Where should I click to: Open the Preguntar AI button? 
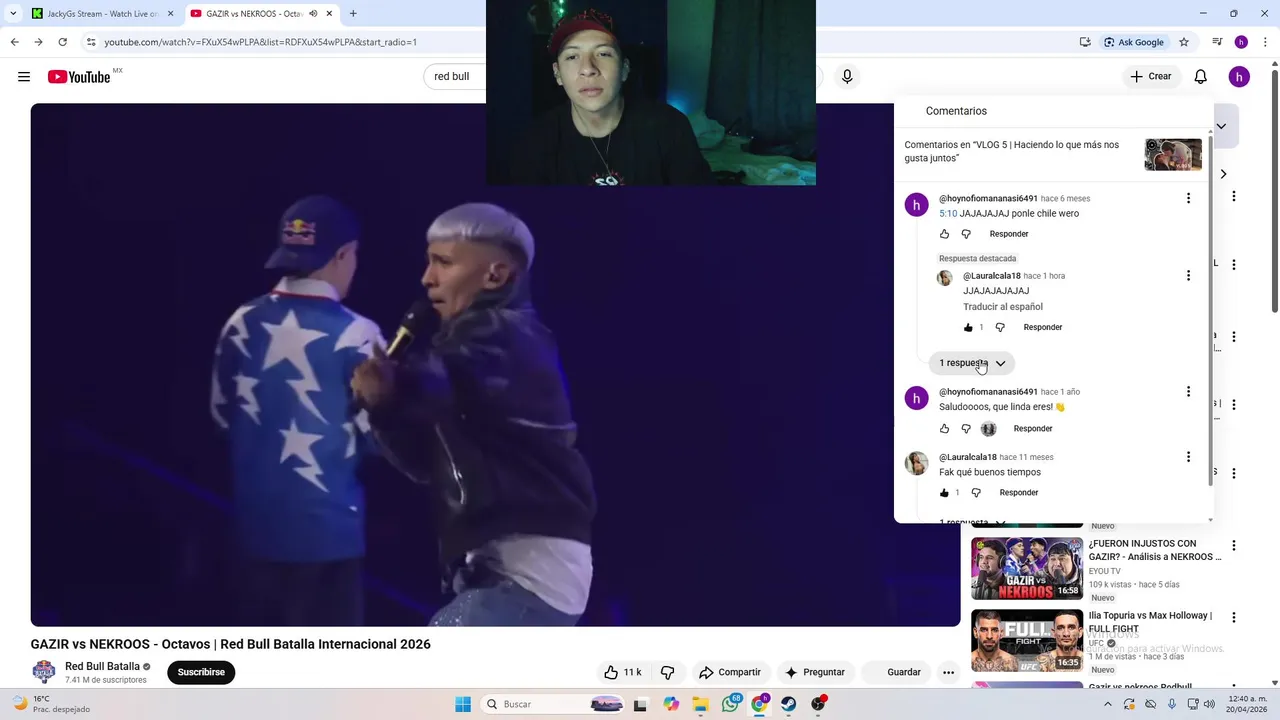click(815, 672)
